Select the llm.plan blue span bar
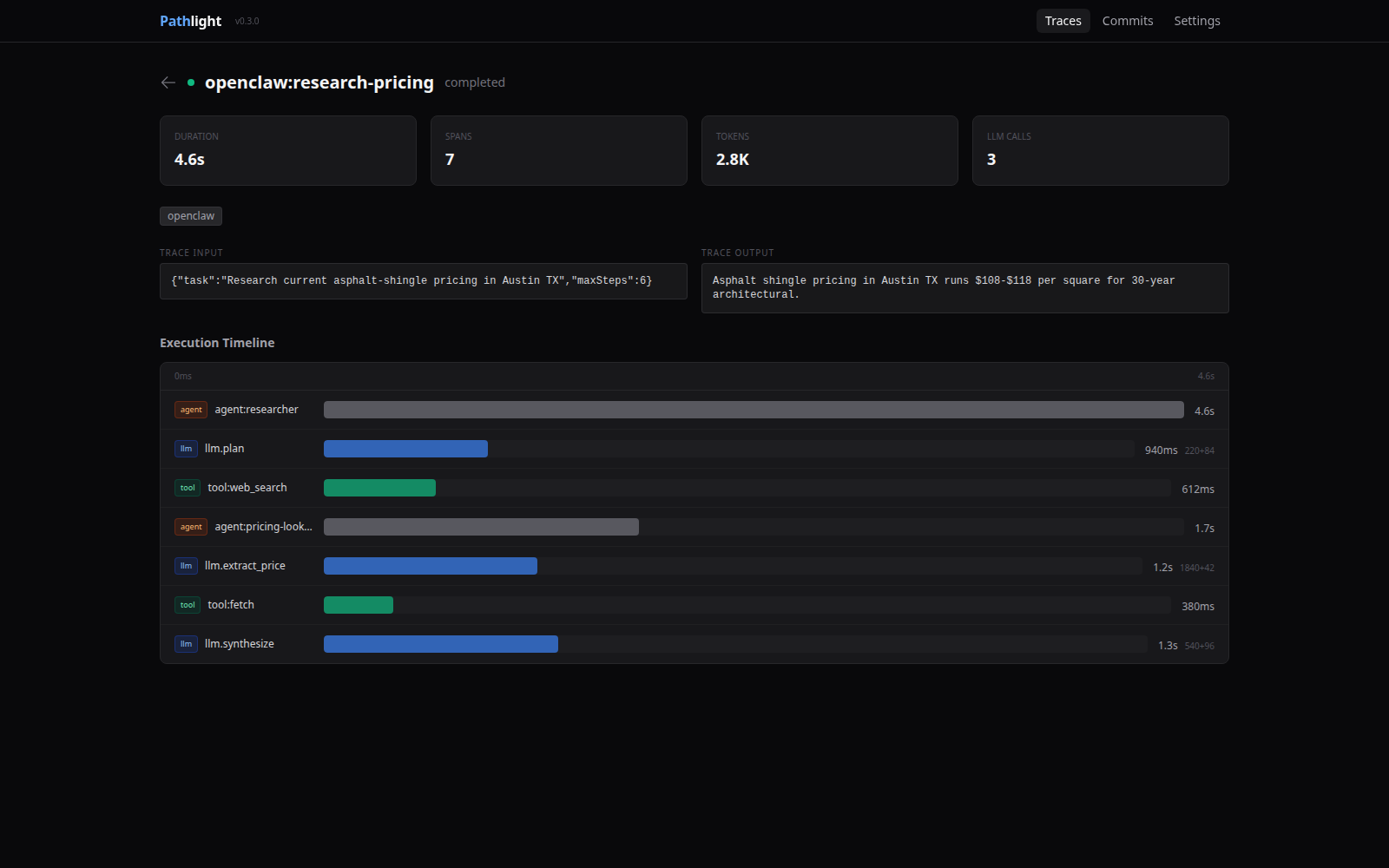1389x868 pixels. (x=405, y=449)
